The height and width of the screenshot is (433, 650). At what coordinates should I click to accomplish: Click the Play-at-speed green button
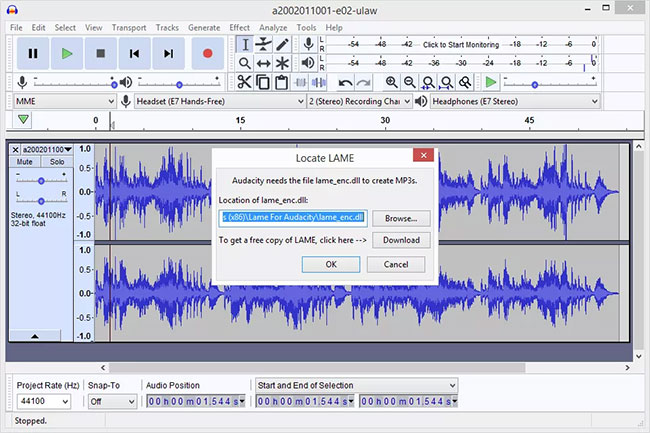[x=490, y=82]
